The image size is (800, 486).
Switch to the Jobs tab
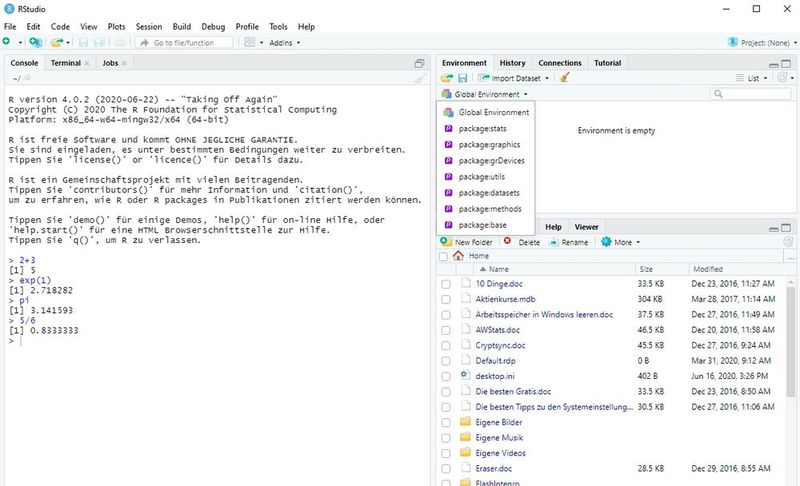pyautogui.click(x=110, y=63)
